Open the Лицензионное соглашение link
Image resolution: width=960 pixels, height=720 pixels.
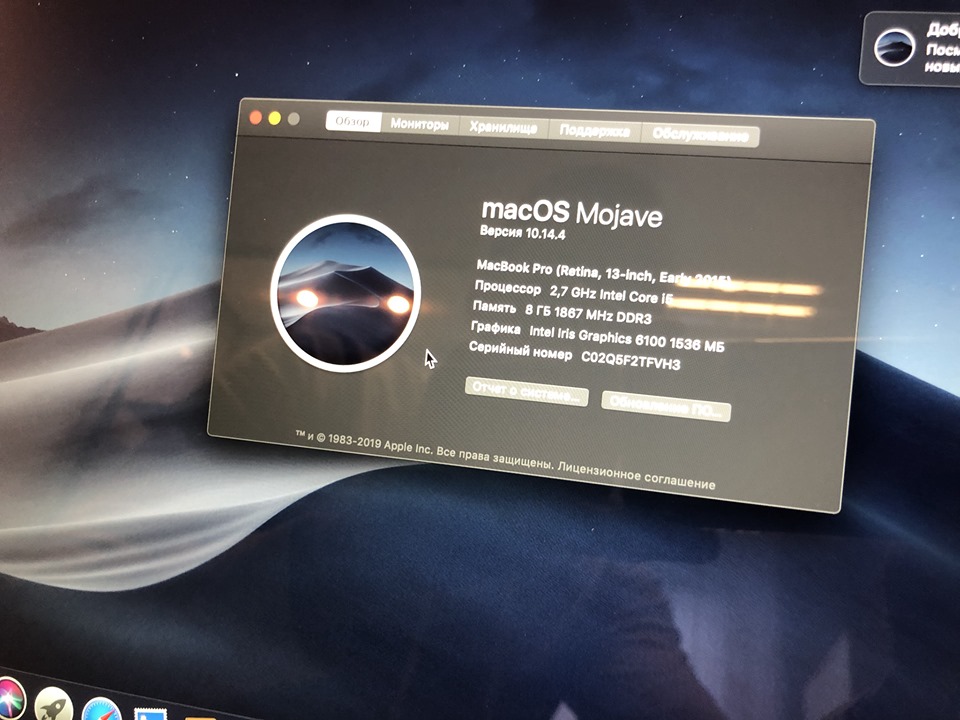point(637,475)
